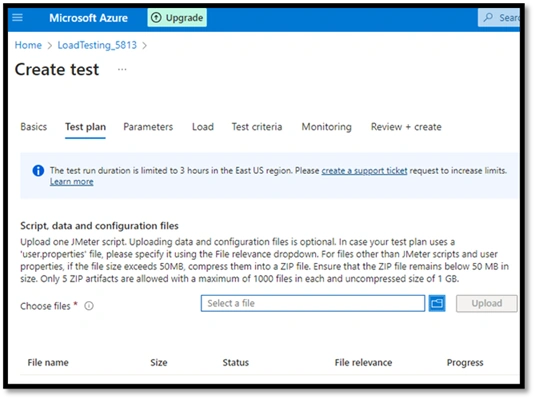Select the Test plan tab
Image resolution: width=535 pixels, height=399 pixels.
(x=85, y=127)
